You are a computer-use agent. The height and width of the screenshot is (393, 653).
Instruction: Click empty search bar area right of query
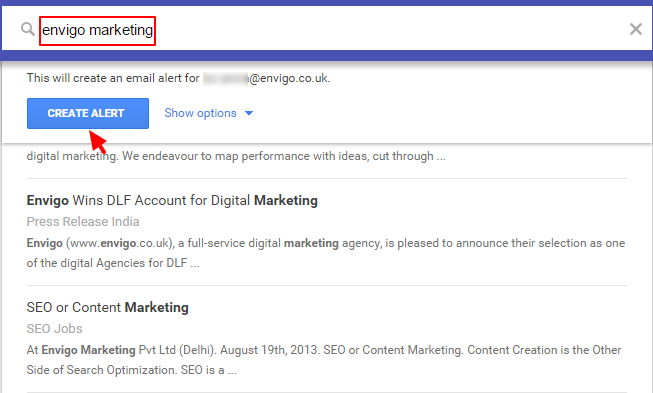391,29
